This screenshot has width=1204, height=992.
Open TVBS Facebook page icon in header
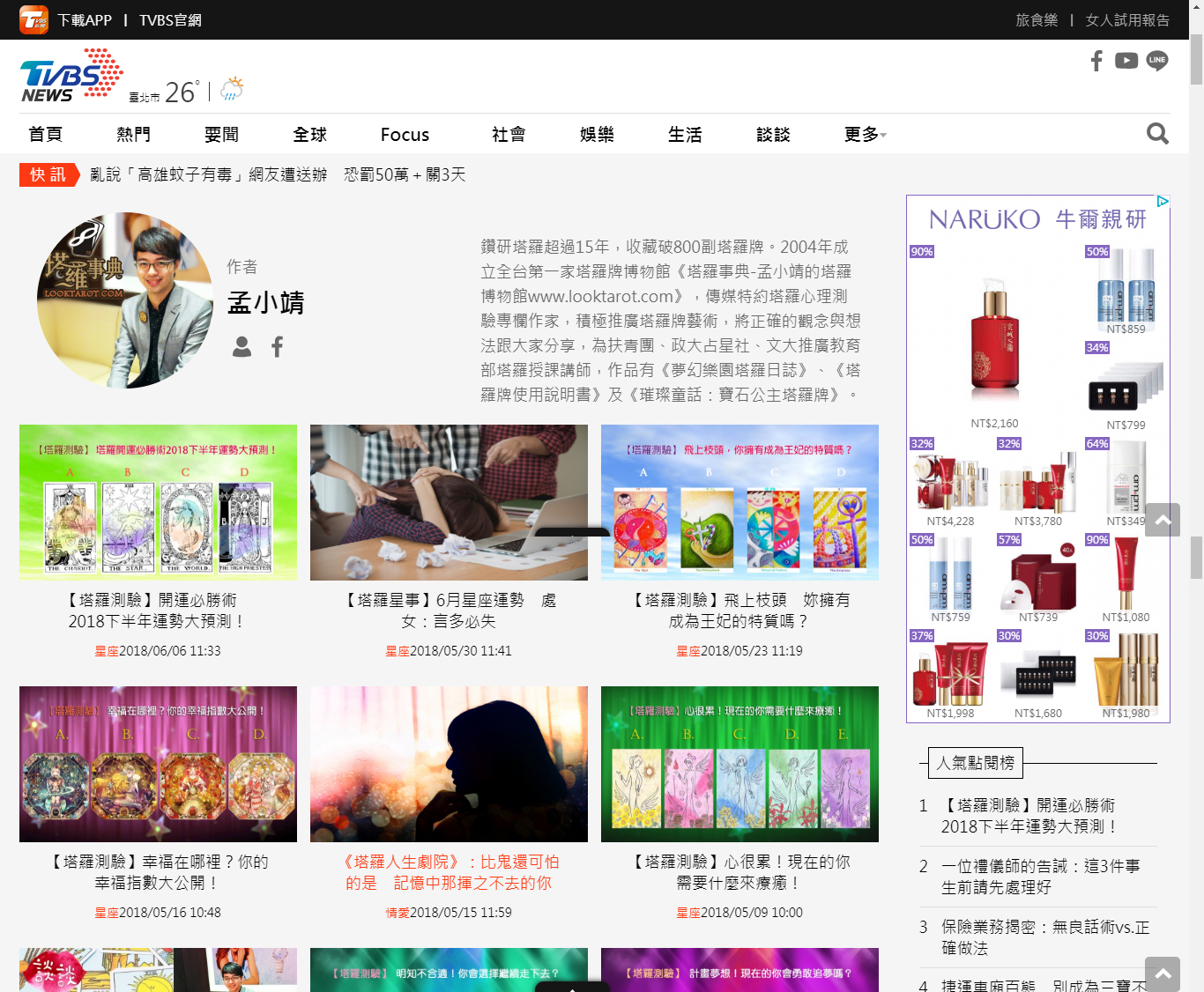[x=1096, y=61]
